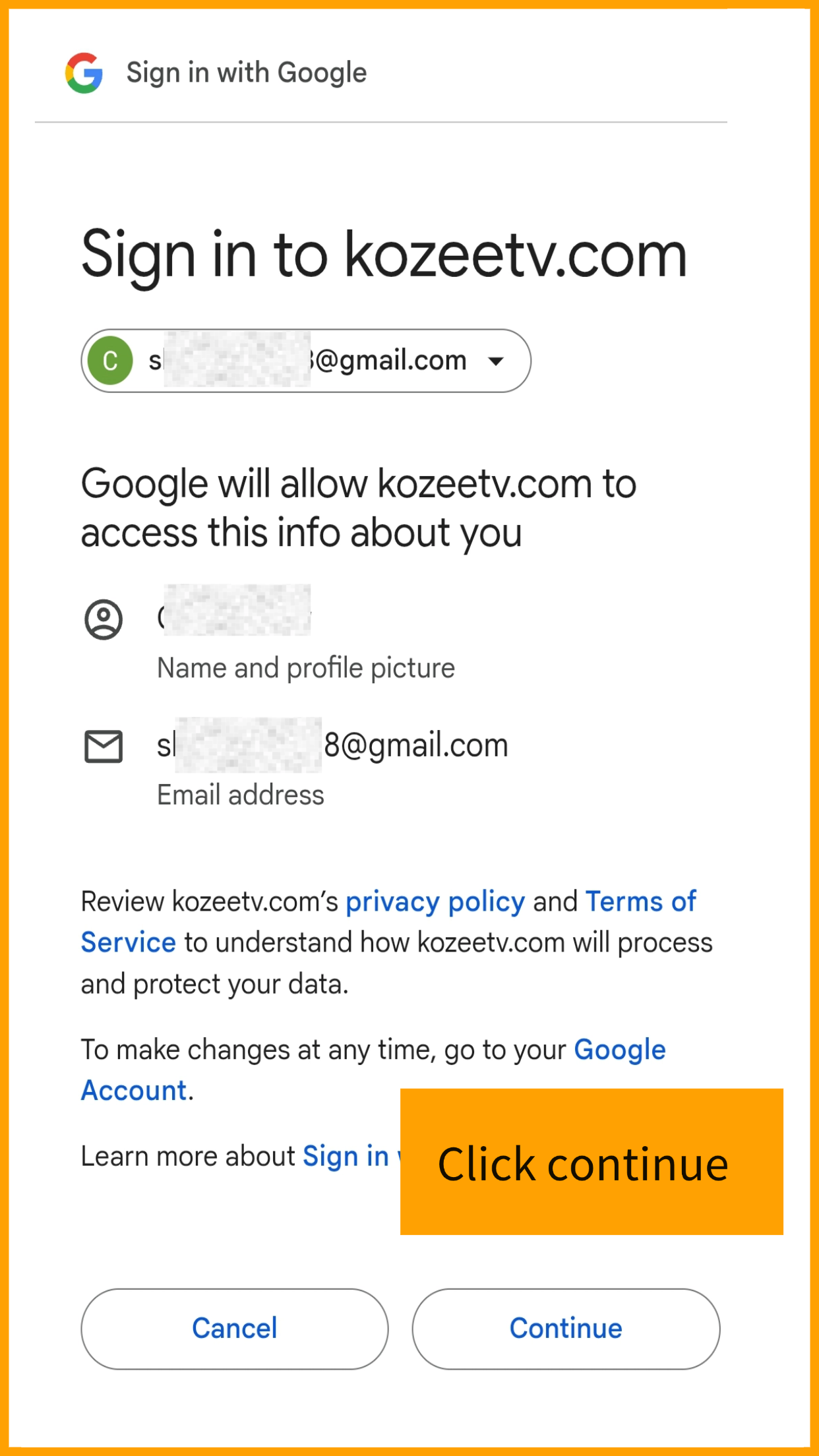Open the Terms of Service link
Screen dimensions: 819x1456
640,901
